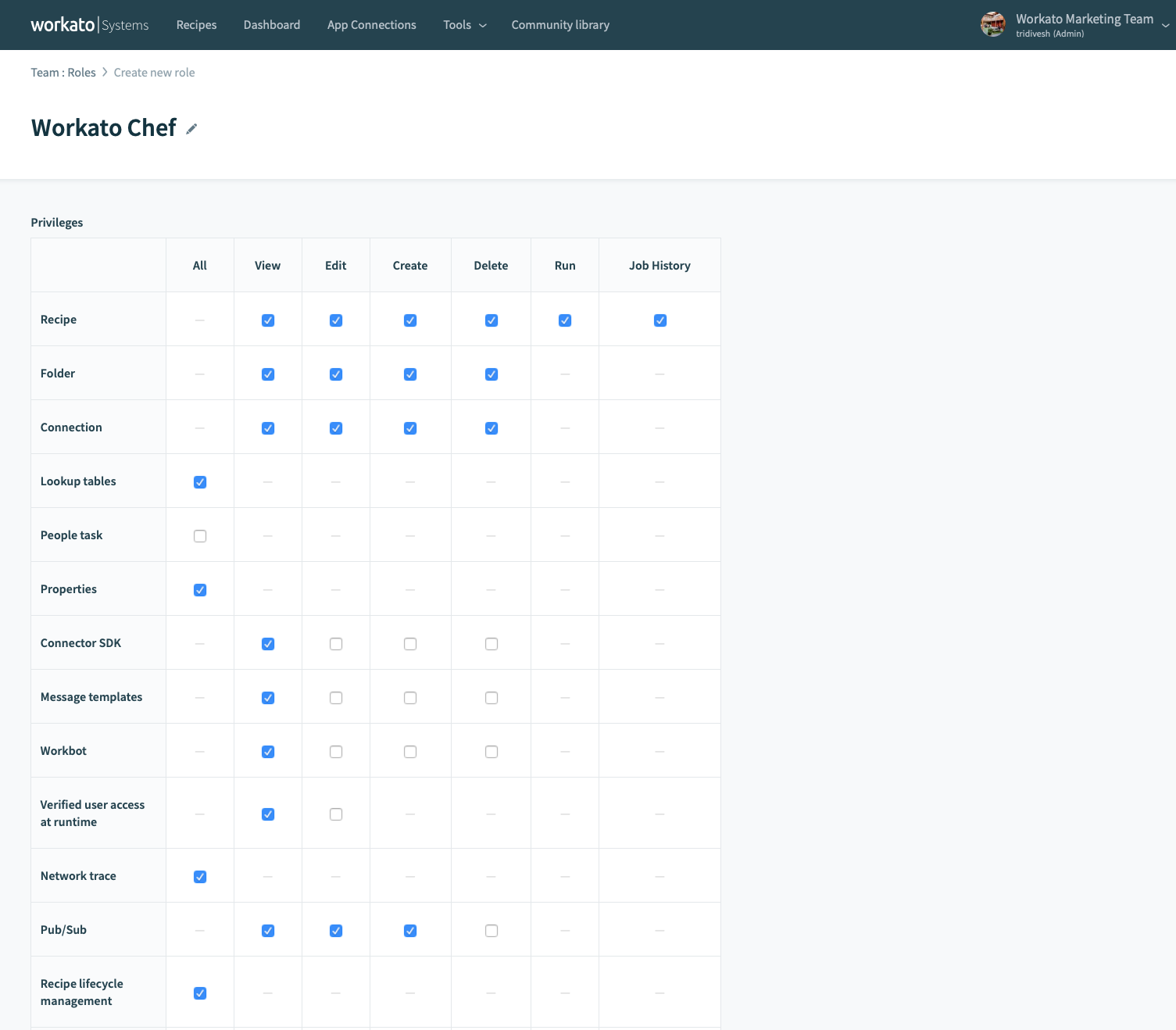The image size is (1176, 1030).
Task: Click the Workato Chef role title
Action: click(x=104, y=128)
